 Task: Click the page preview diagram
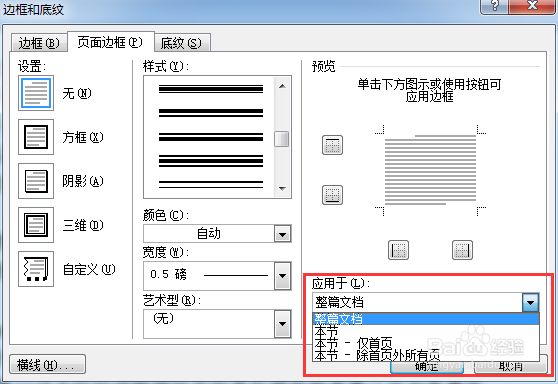[430, 170]
